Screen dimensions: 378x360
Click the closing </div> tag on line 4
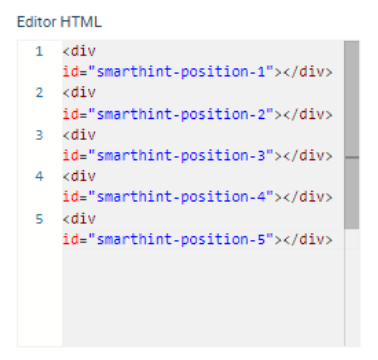(x=307, y=197)
